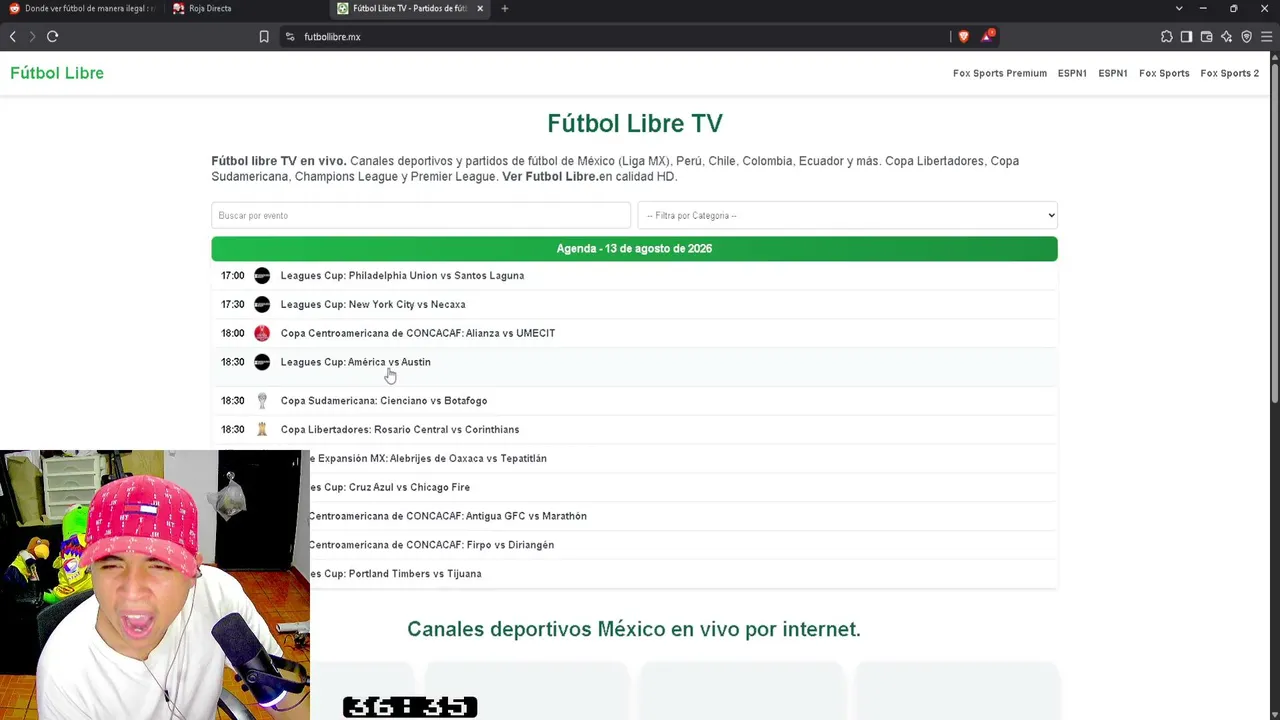Go back using the browser back arrow
Viewport: 1280px width, 720px height.
coord(13,37)
